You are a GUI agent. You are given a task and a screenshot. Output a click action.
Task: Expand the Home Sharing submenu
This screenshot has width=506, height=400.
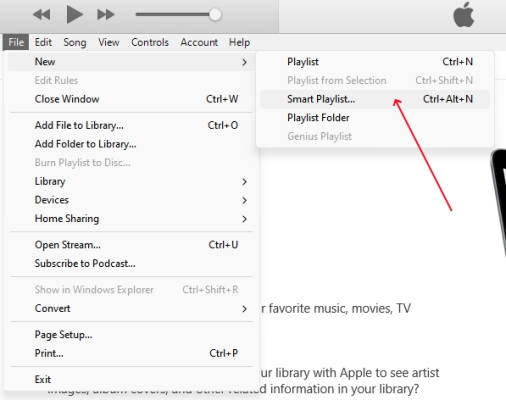point(131,219)
